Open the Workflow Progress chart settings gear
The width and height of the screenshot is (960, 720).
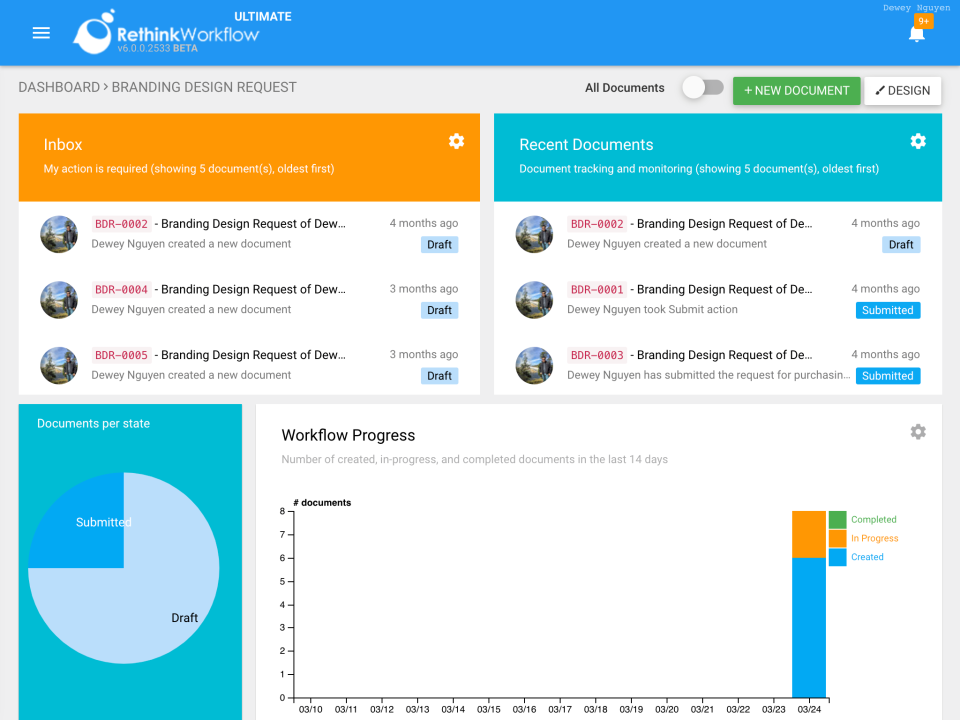click(918, 432)
